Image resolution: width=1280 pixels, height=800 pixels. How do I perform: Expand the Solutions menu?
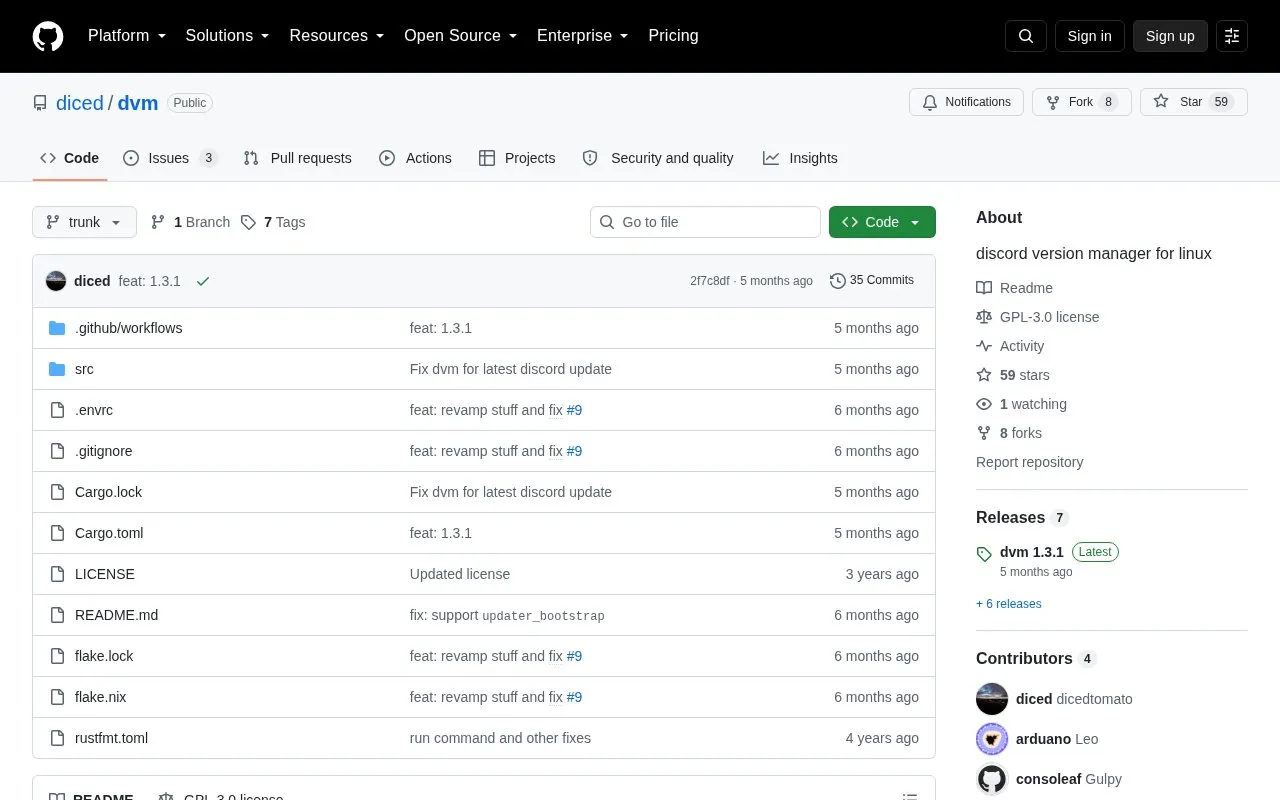click(x=228, y=36)
